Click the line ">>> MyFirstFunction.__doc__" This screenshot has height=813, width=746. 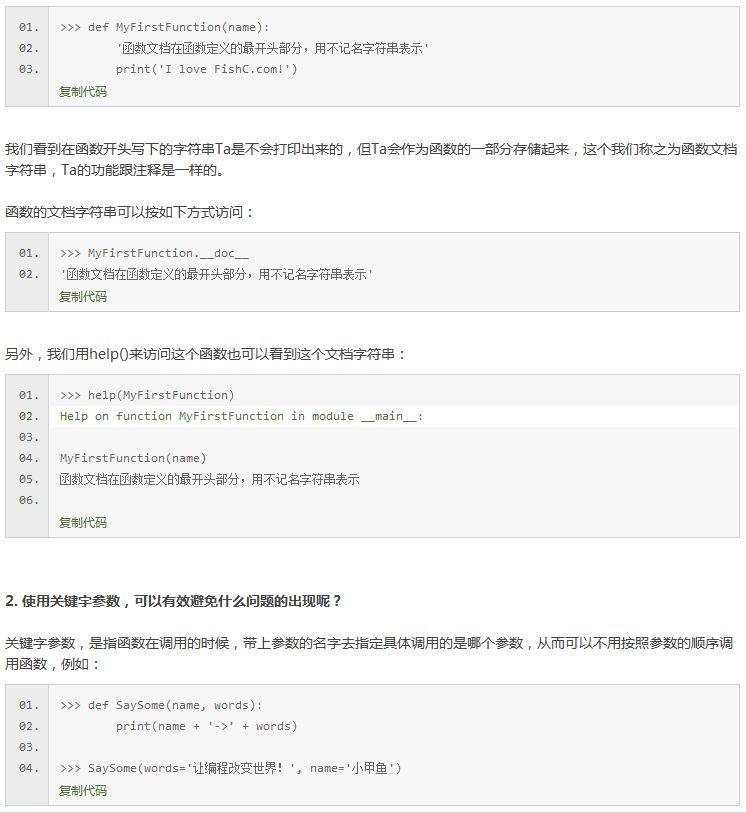click(x=154, y=253)
